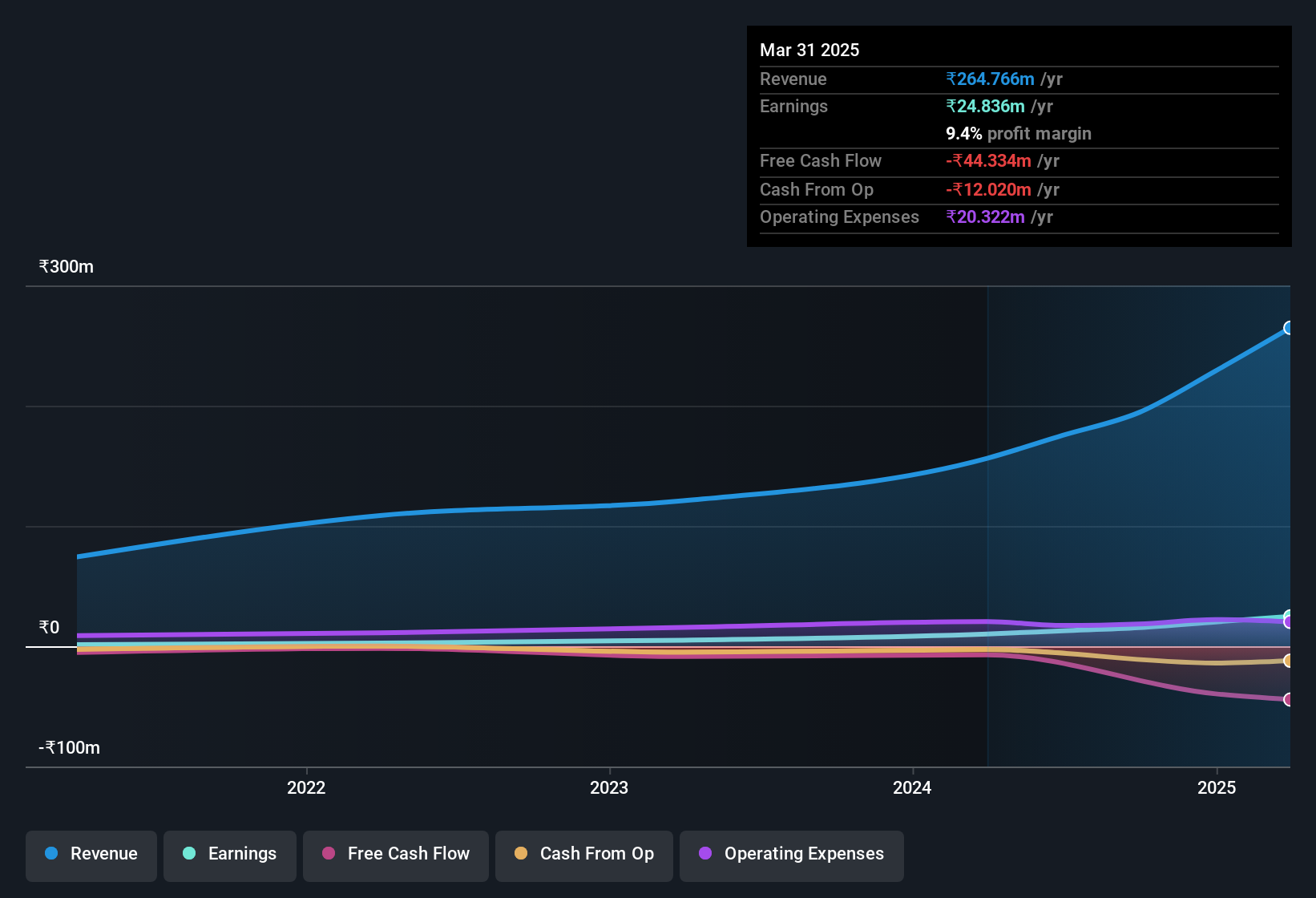Click the Free Cash Flow tooltip label
1316x898 pixels.
(x=821, y=160)
